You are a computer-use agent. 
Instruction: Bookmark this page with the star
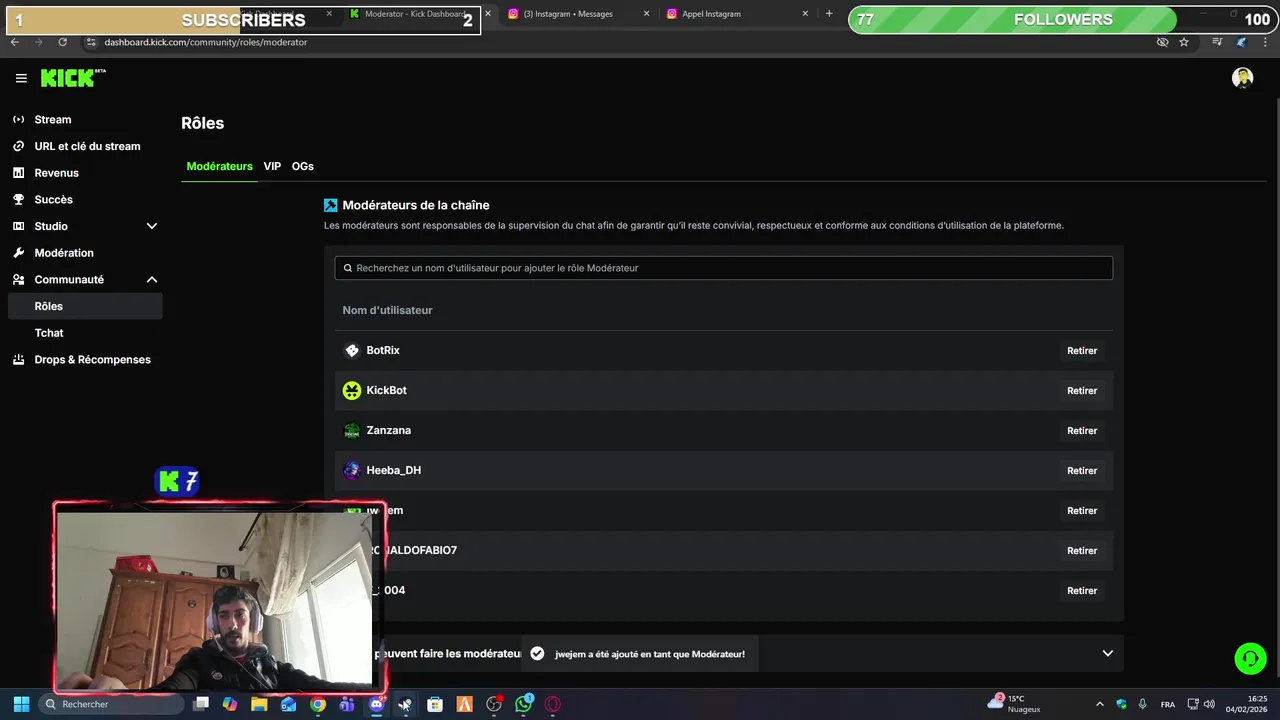pos(1184,42)
